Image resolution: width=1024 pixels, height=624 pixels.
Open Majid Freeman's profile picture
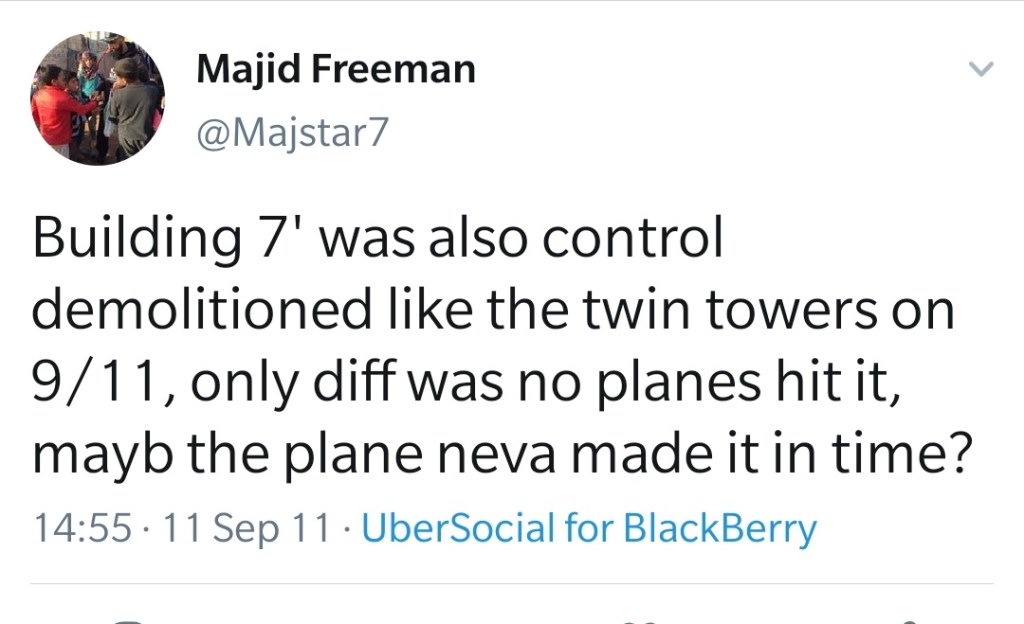point(97,99)
